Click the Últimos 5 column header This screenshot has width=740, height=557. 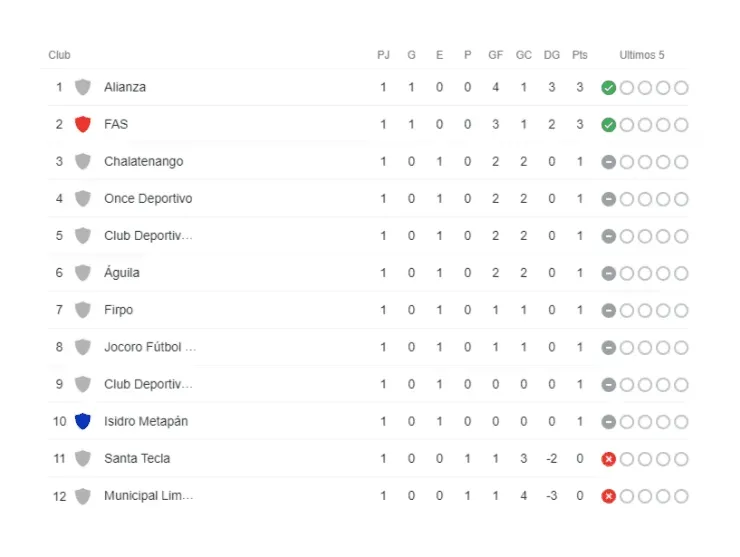[x=642, y=55]
